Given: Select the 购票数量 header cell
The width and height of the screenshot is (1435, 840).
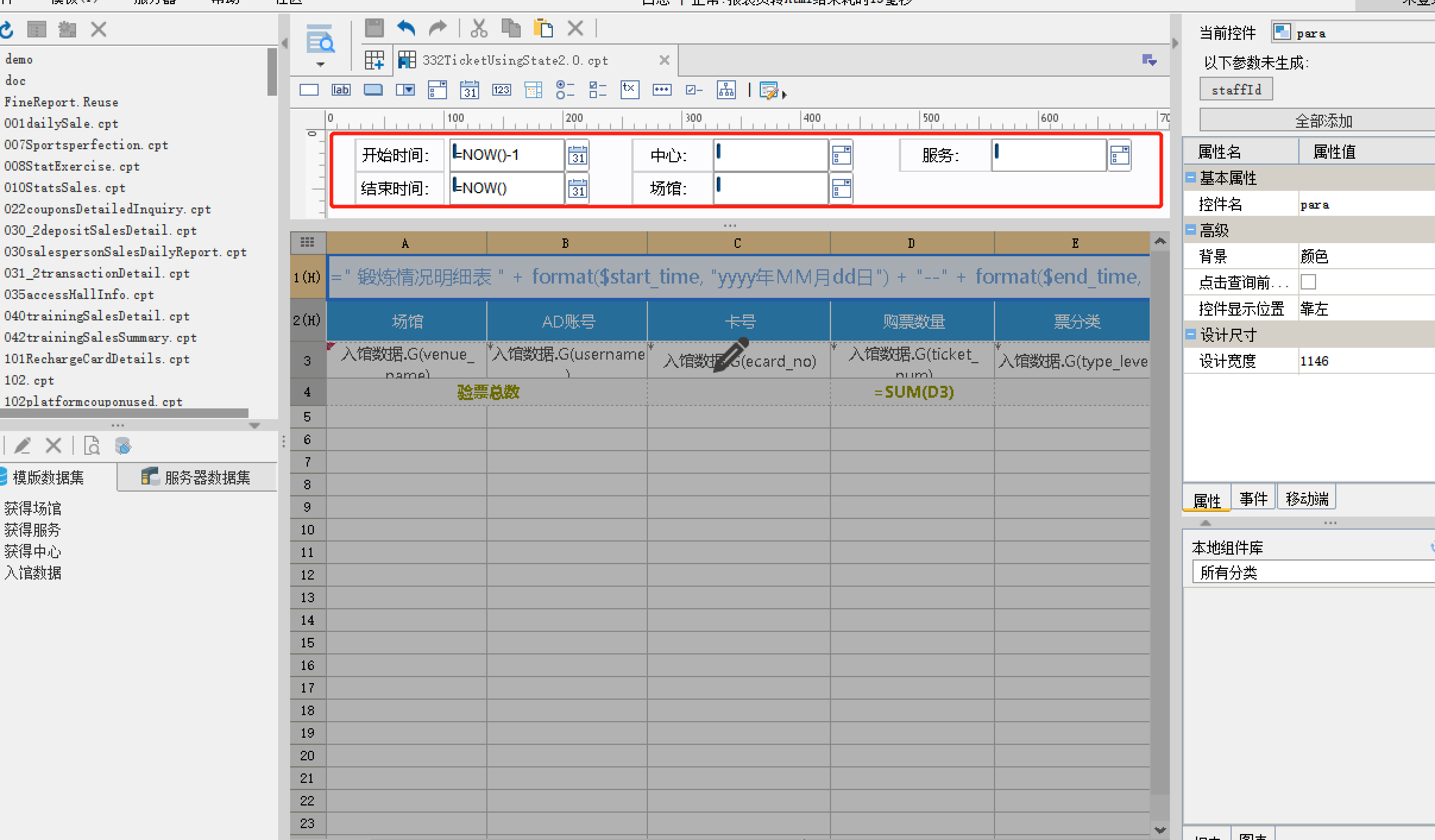Looking at the screenshot, I should 912,322.
